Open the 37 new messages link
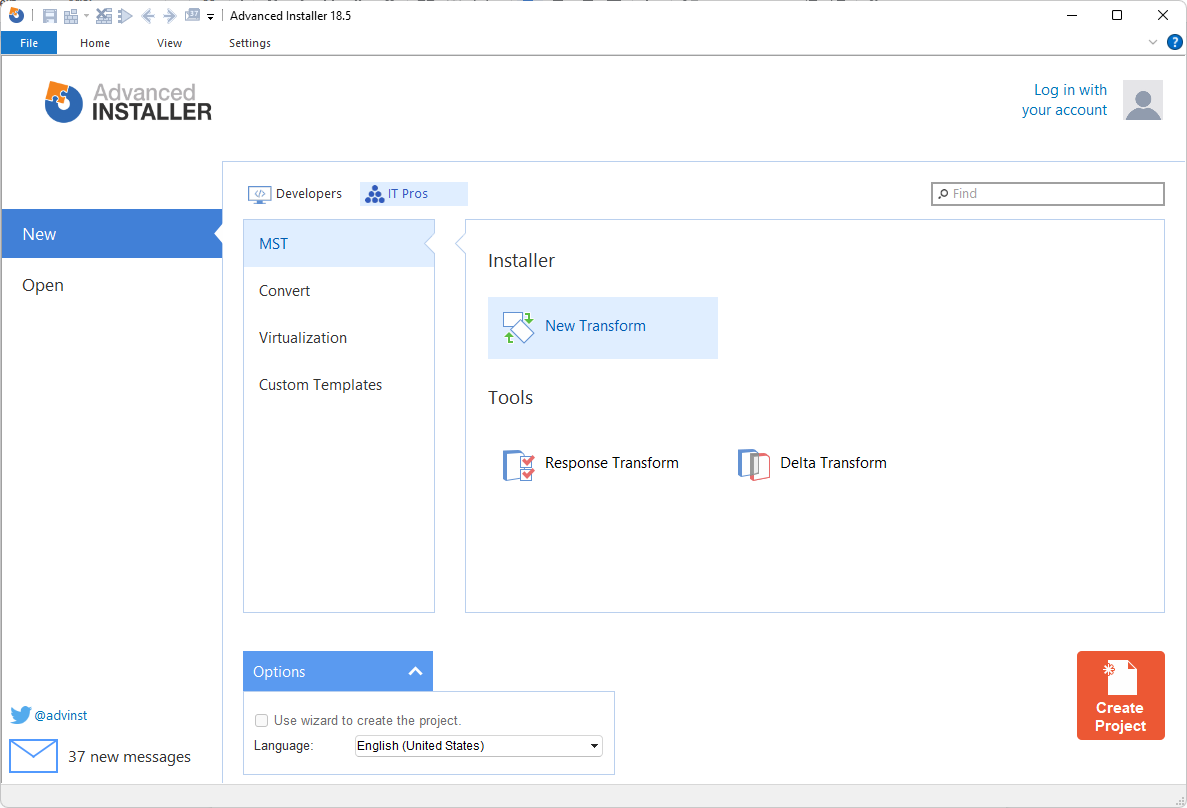The image size is (1187, 808). (129, 757)
